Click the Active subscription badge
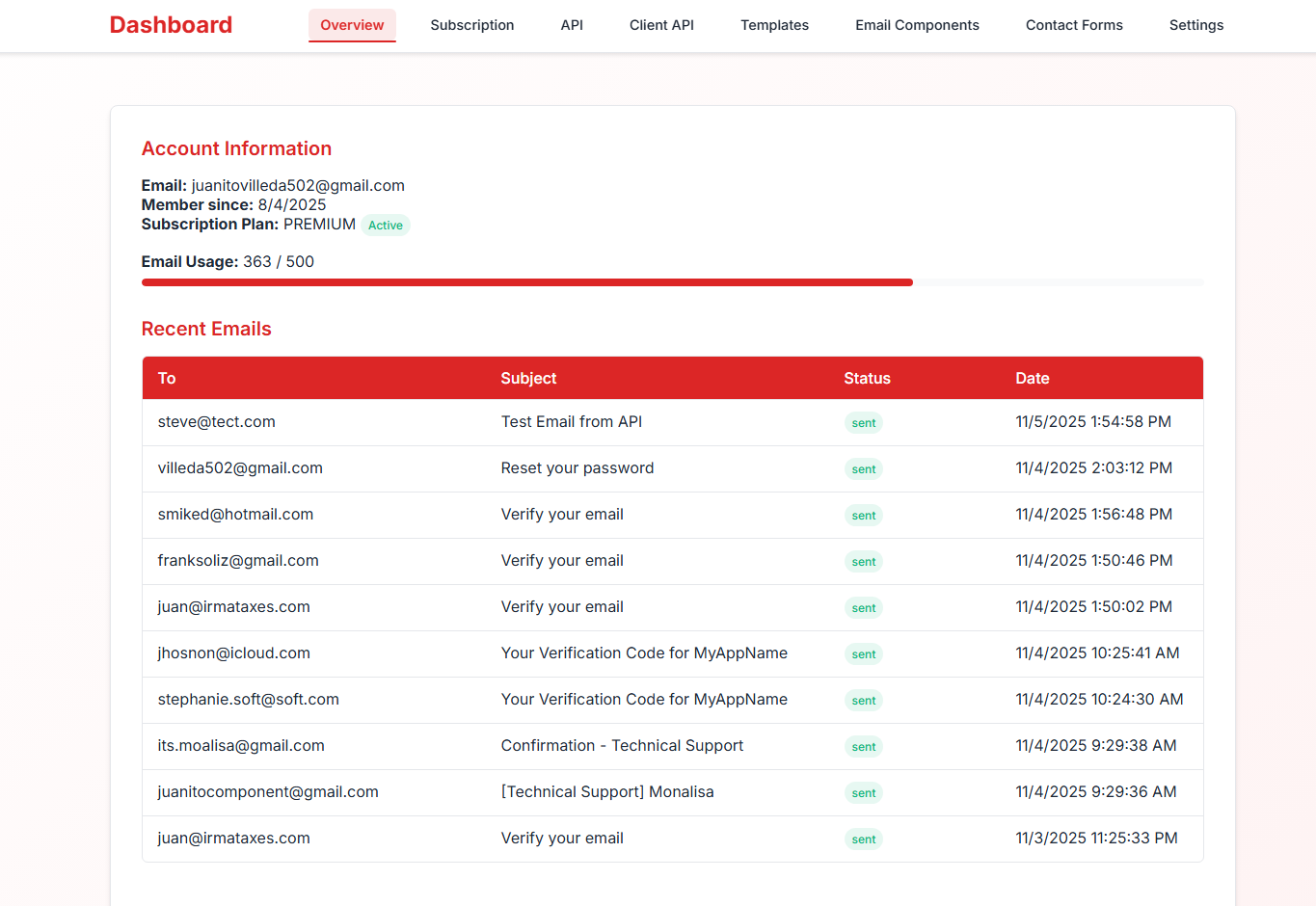Viewport: 1316px width, 906px height. [x=386, y=225]
